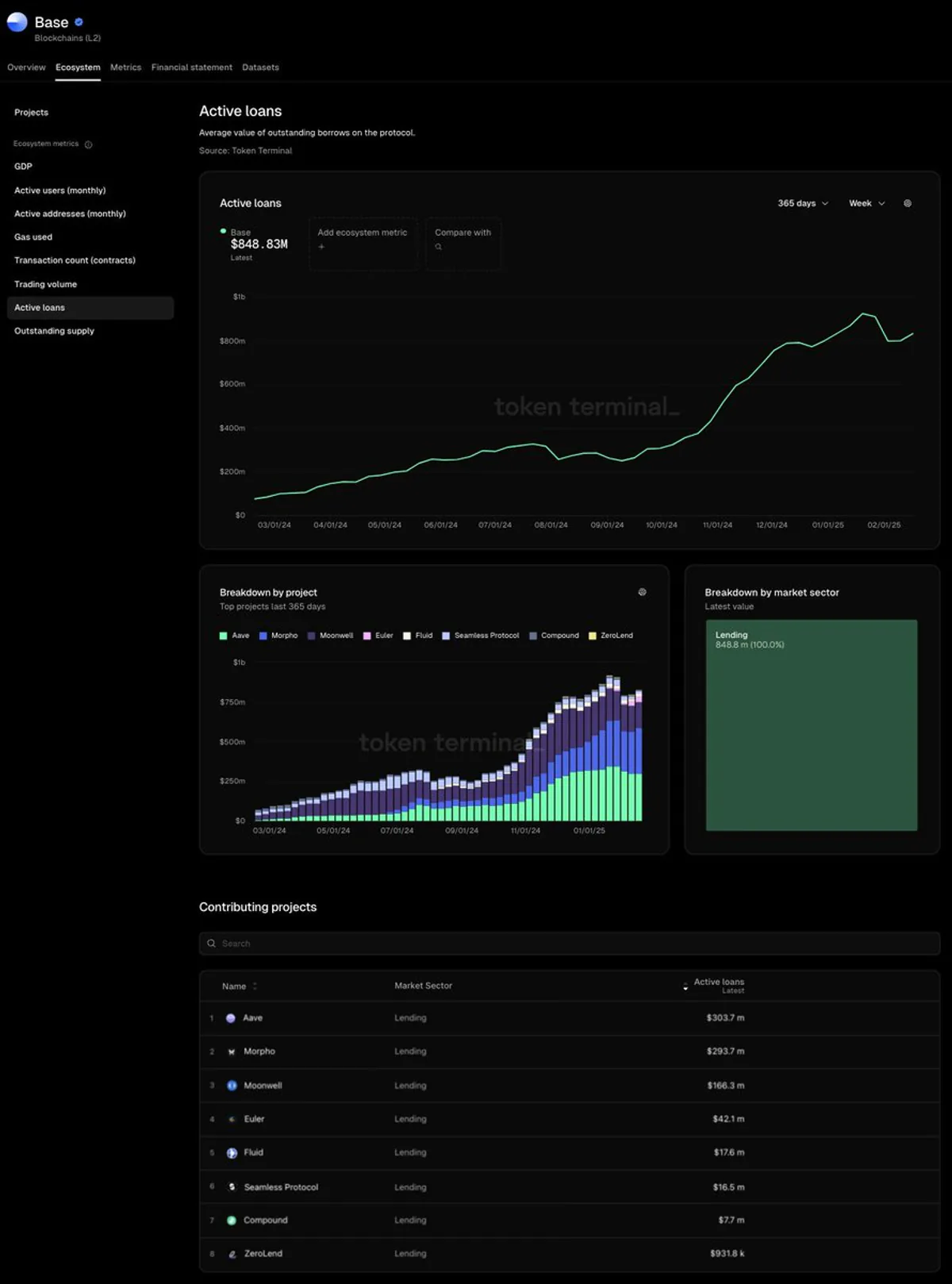This screenshot has height=1284, width=952.
Task: Click the Market Sector column header
Action: click(x=423, y=986)
